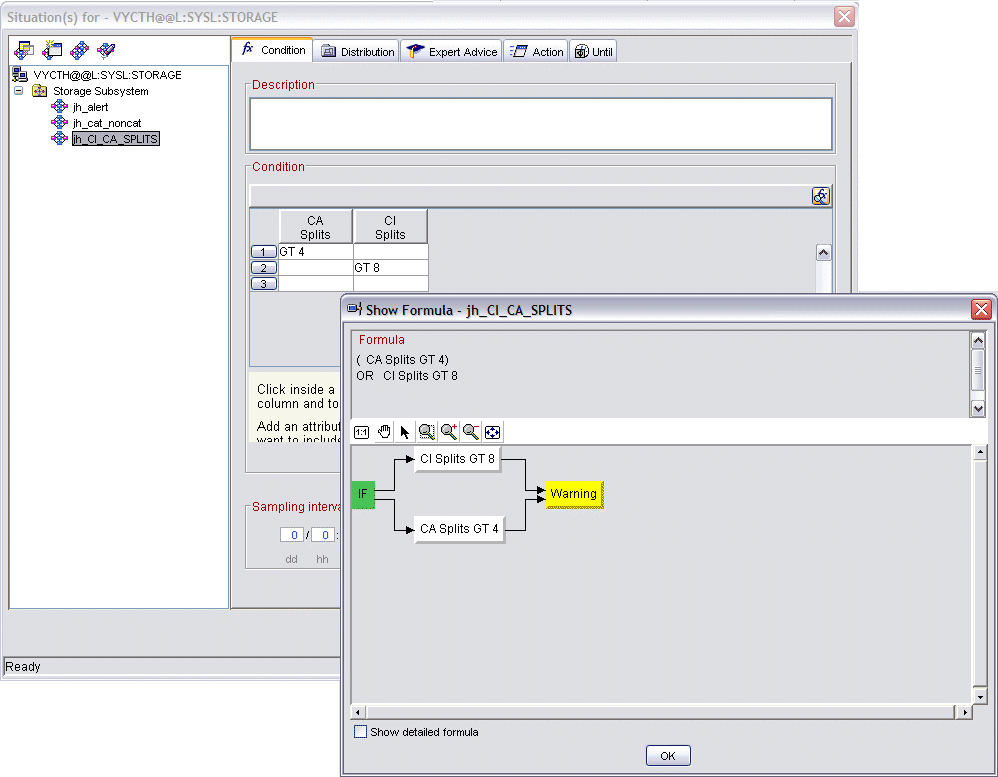The height and width of the screenshot is (777, 998).
Task: Select the arrow pointer tool
Action: click(405, 432)
